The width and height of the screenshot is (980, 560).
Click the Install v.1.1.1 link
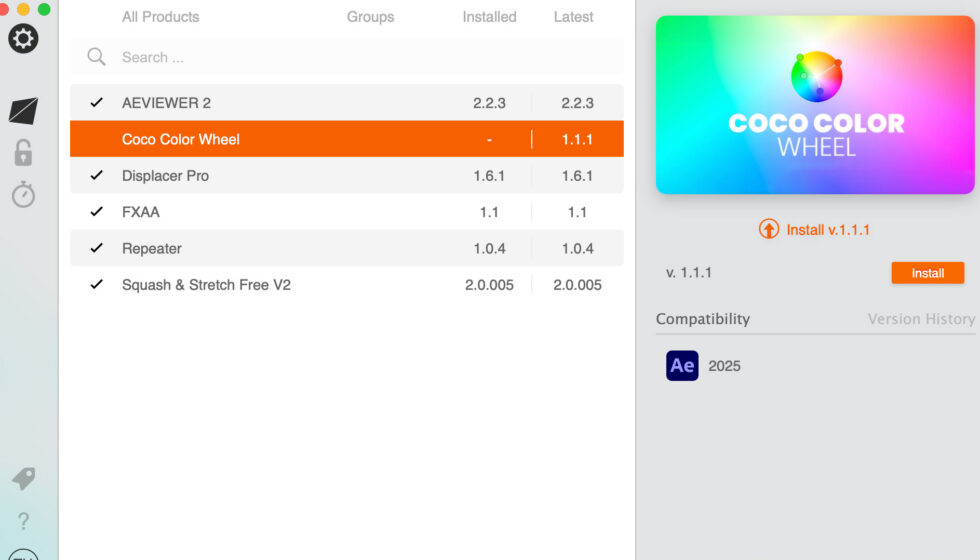click(x=828, y=230)
